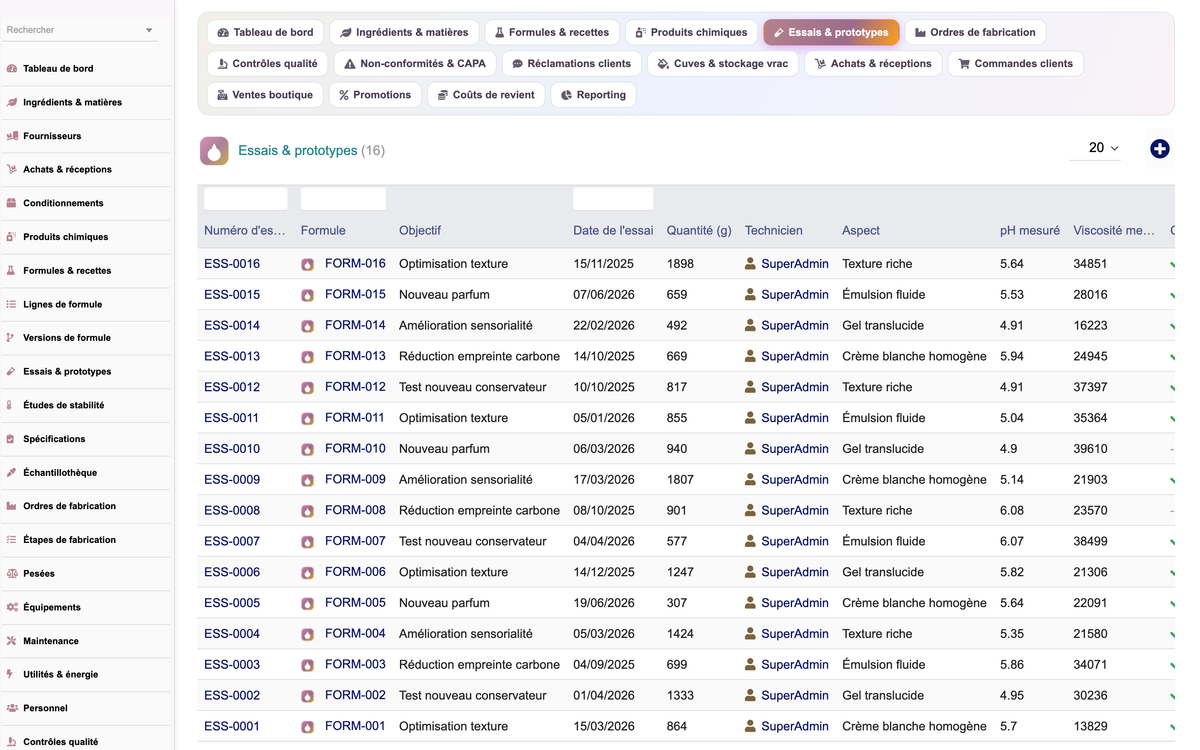Open the Reporting tab
This screenshot has height=750, width=1200.
click(x=593, y=95)
